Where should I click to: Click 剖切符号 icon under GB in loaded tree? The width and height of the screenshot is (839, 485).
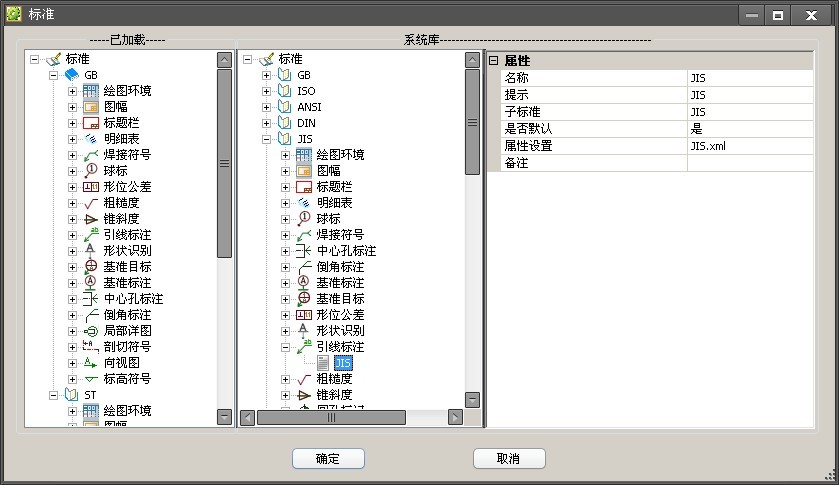coord(90,347)
